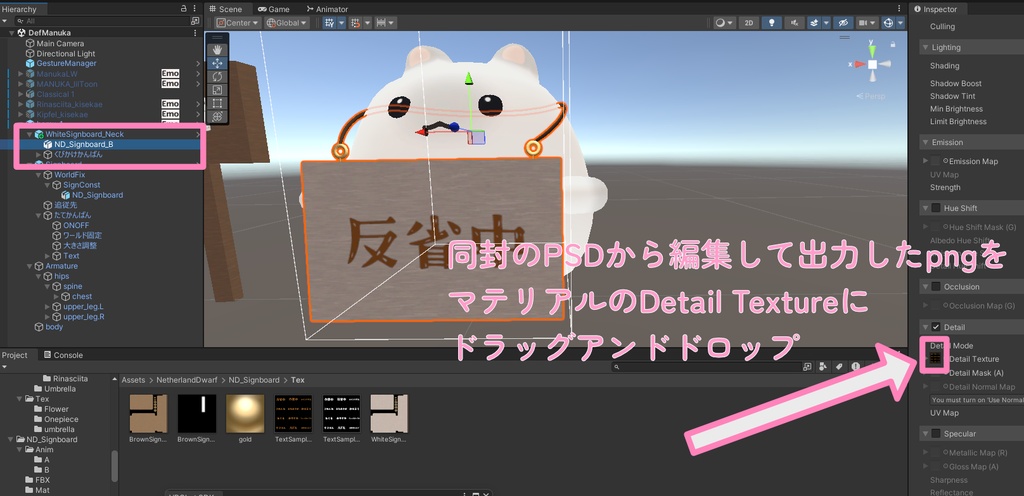Toggle grid visibility in Scene toolbar
1024x496 pixels.
[330, 23]
